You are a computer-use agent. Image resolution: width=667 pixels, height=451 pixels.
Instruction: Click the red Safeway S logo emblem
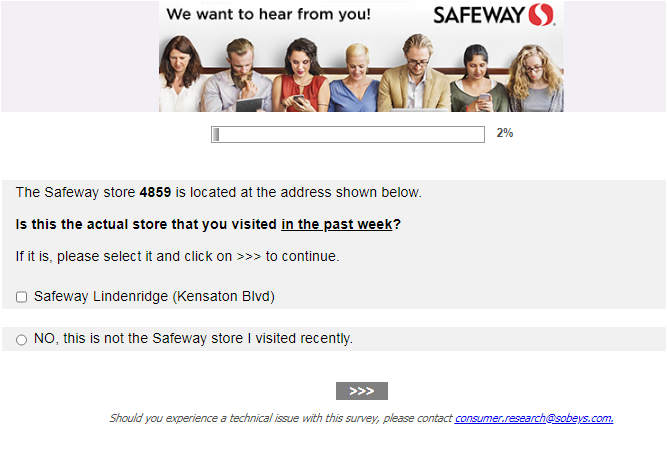(x=541, y=15)
